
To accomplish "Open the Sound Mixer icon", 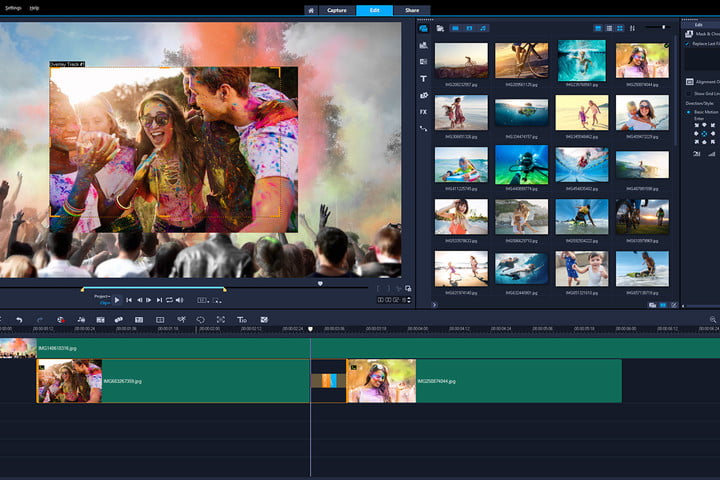I will point(81,320).
